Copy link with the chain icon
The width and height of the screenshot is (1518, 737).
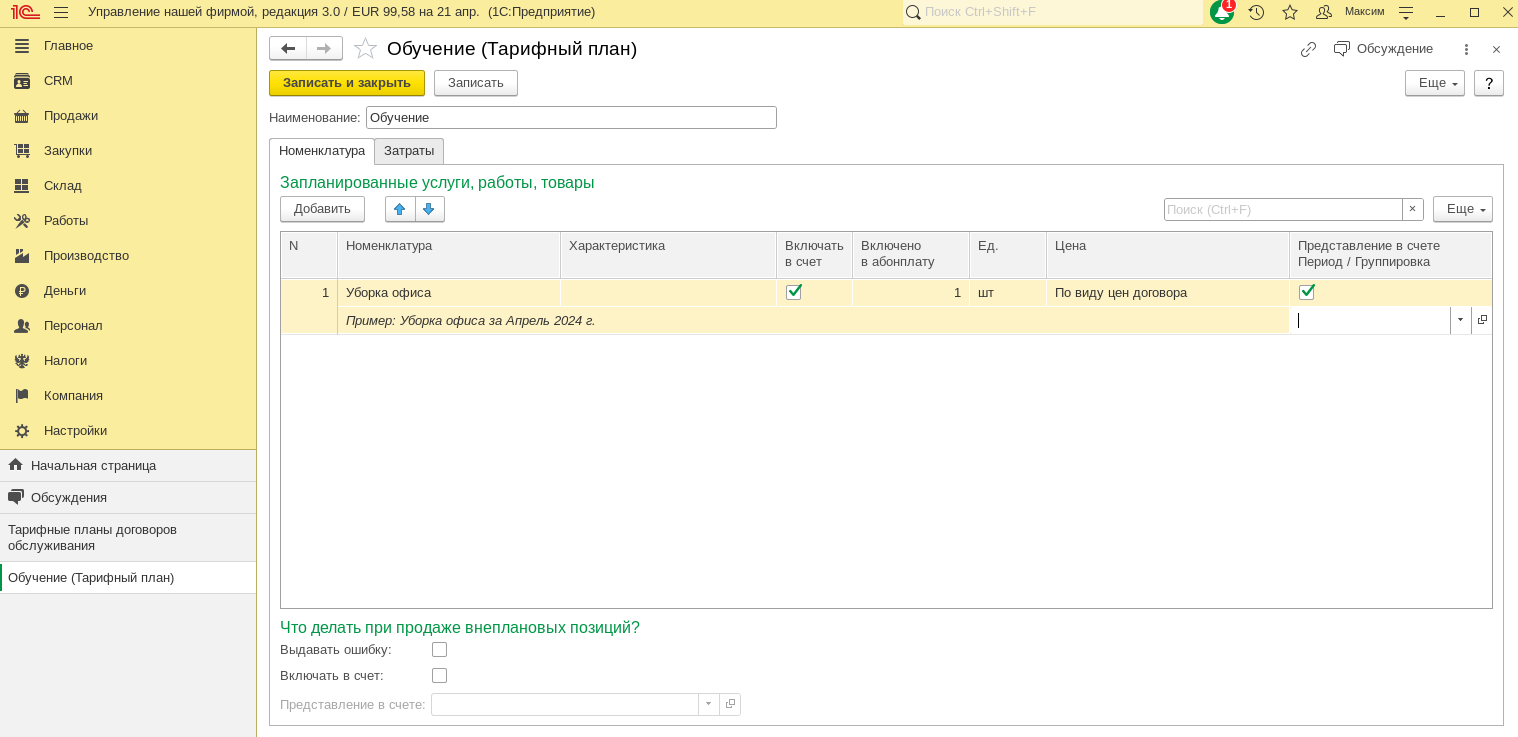pos(1308,49)
